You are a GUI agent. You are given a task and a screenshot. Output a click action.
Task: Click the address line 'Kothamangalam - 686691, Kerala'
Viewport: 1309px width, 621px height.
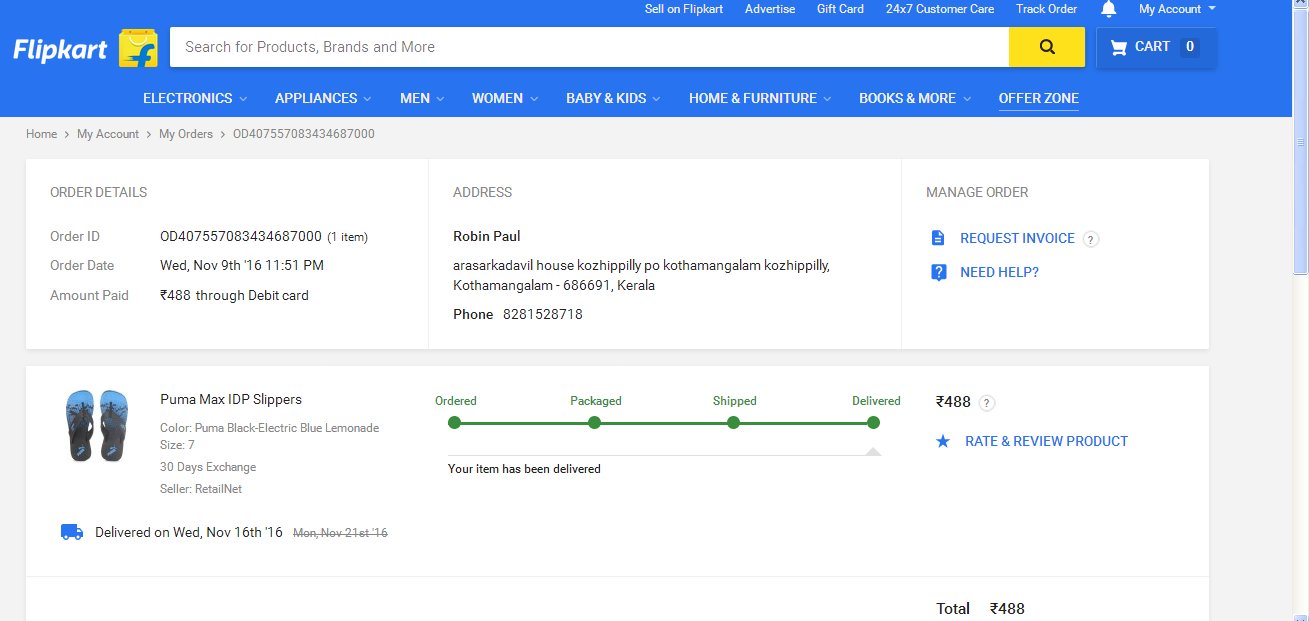click(x=554, y=285)
